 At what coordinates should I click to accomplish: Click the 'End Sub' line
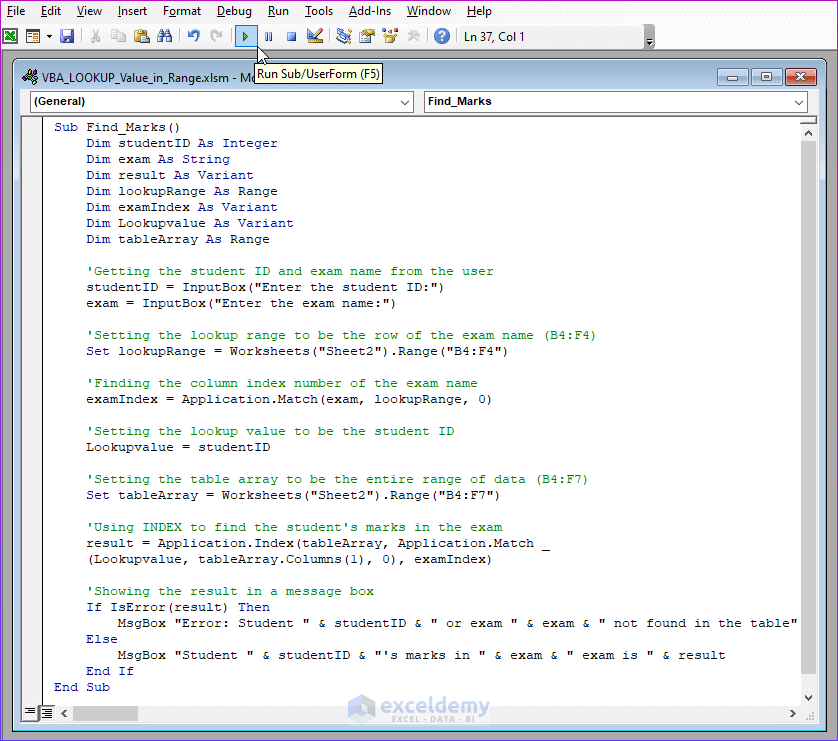(x=82, y=688)
